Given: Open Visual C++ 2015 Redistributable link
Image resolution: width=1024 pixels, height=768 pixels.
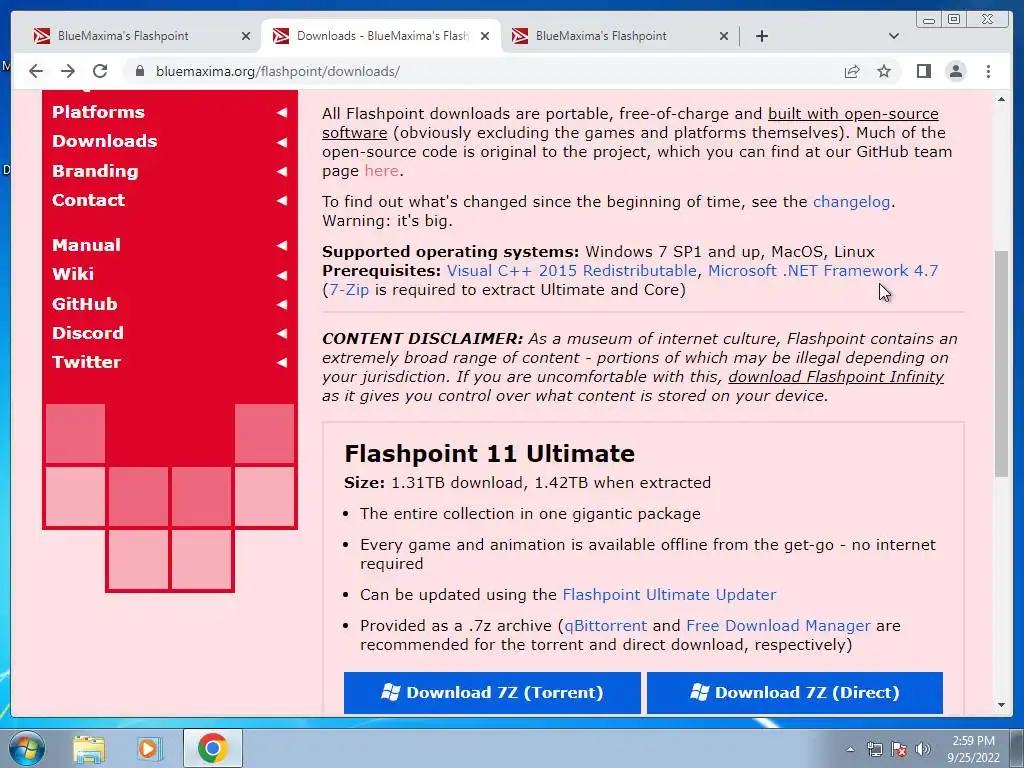Looking at the screenshot, I should pos(571,270).
